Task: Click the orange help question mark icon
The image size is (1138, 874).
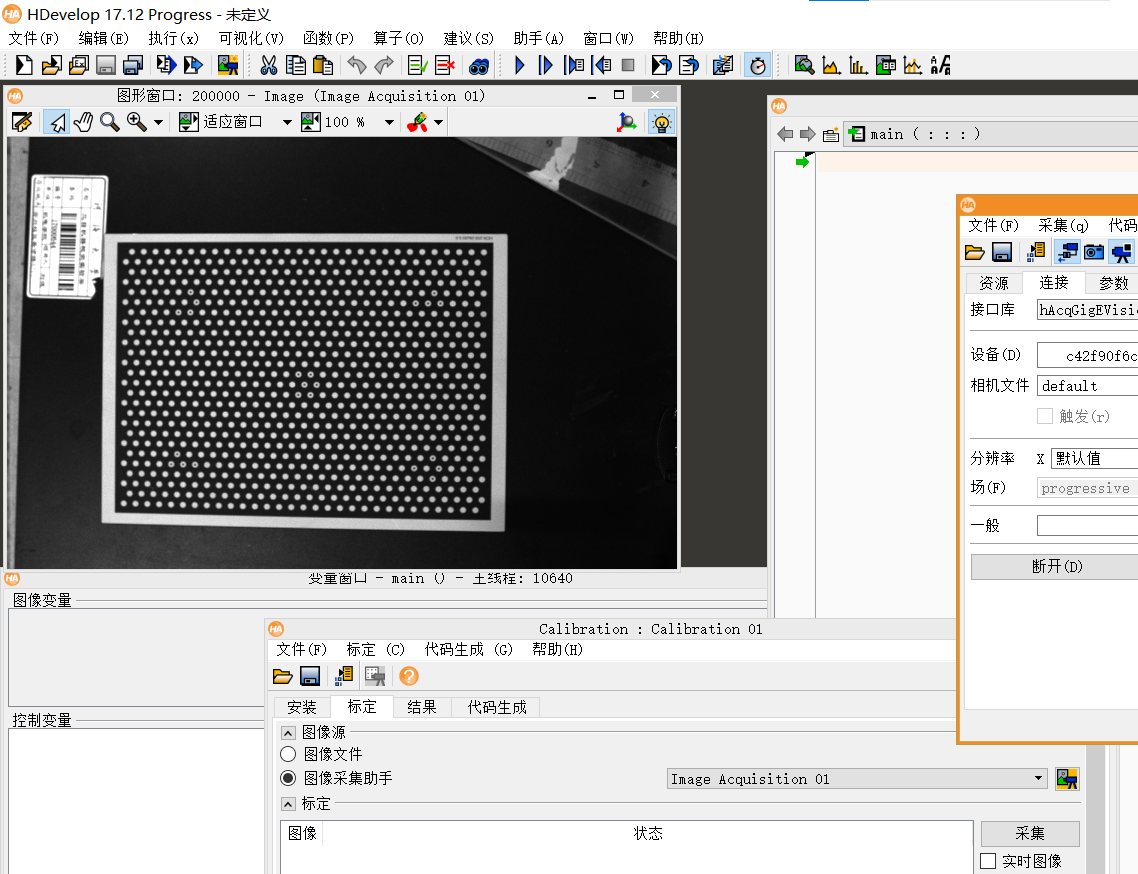Action: point(409,677)
